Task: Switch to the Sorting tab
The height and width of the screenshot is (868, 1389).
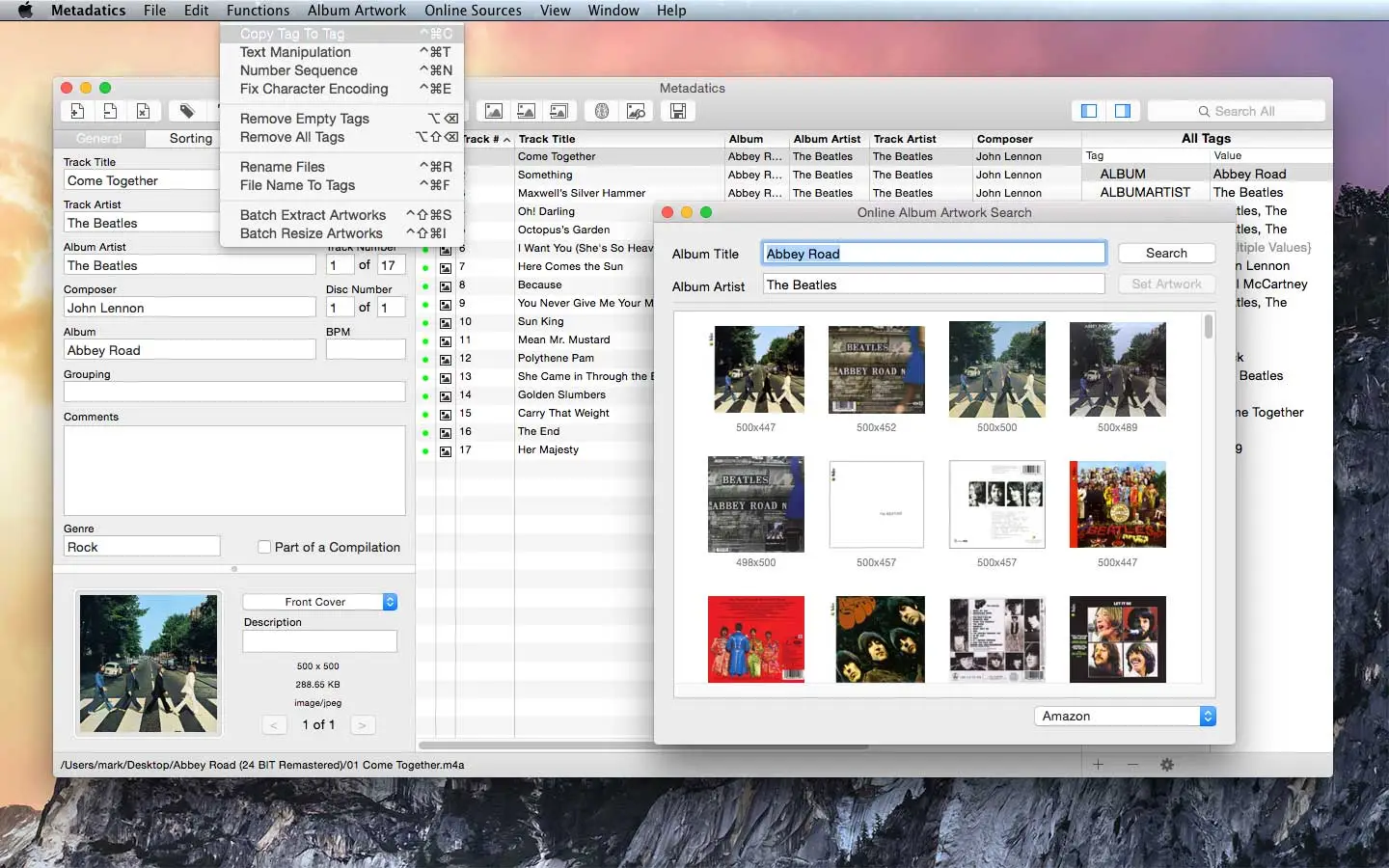Action: [190, 139]
